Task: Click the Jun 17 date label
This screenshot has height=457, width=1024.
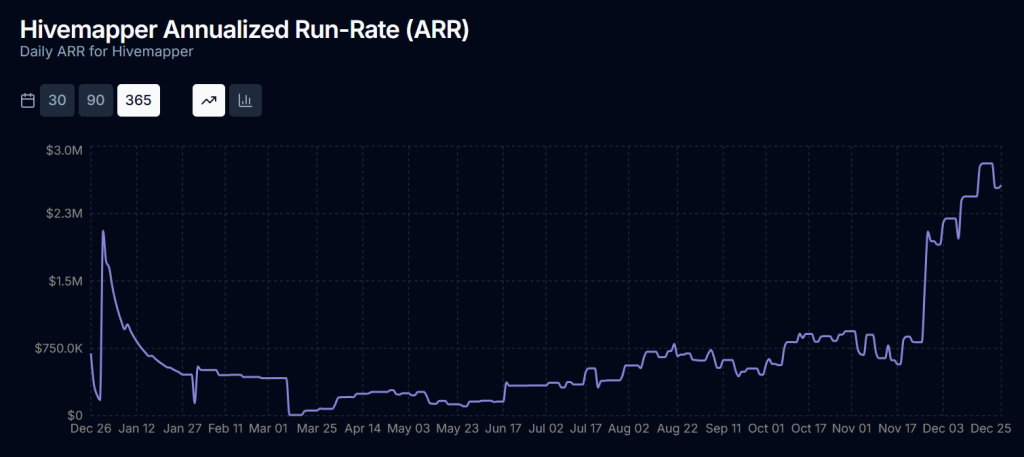Action: coord(502,429)
